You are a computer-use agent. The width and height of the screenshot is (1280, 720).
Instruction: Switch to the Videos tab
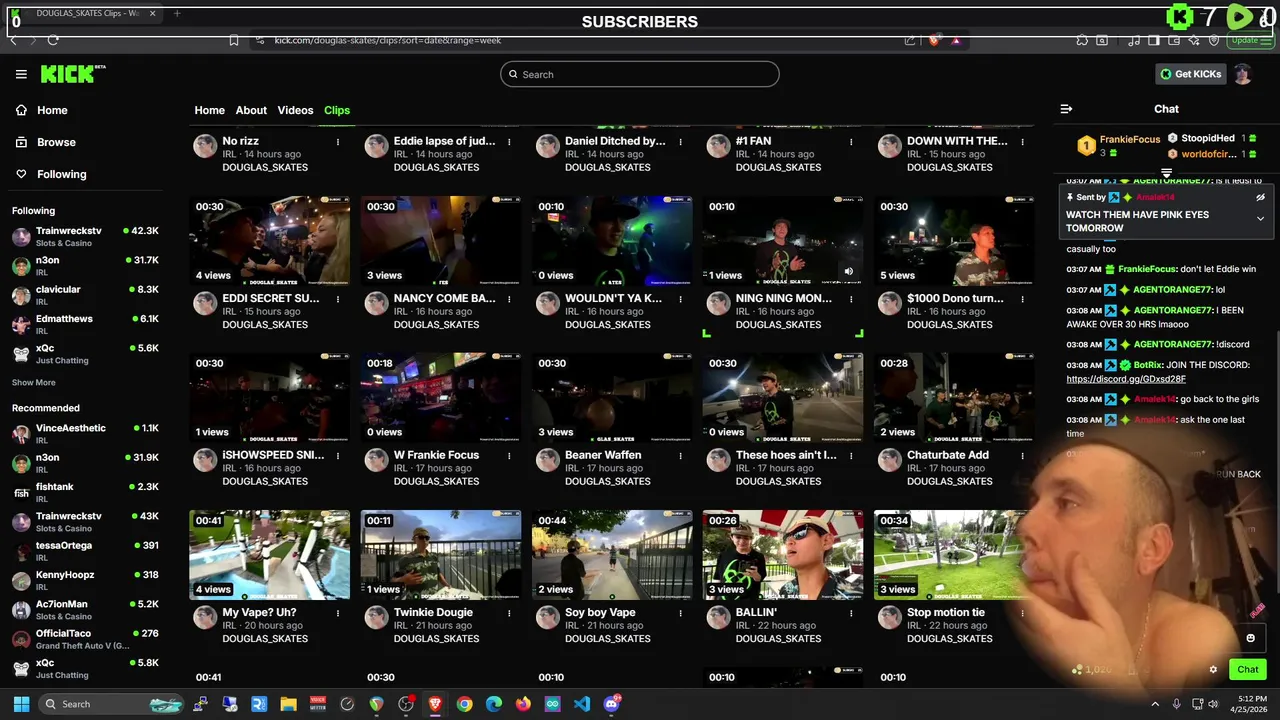[295, 110]
